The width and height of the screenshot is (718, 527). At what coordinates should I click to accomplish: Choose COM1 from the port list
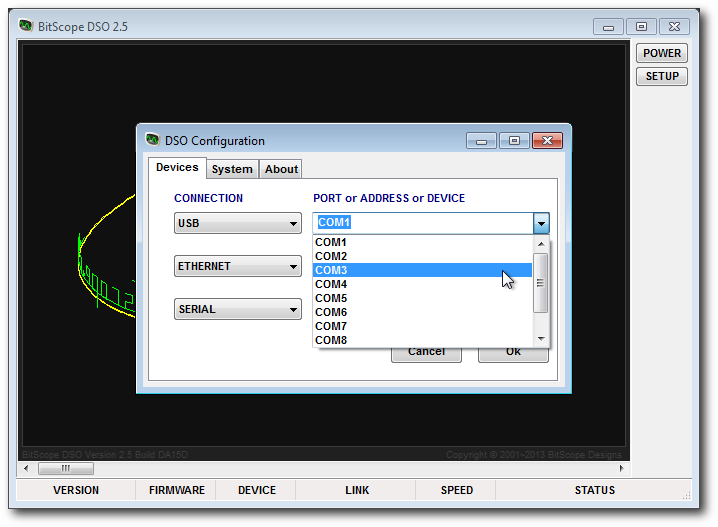(x=423, y=242)
